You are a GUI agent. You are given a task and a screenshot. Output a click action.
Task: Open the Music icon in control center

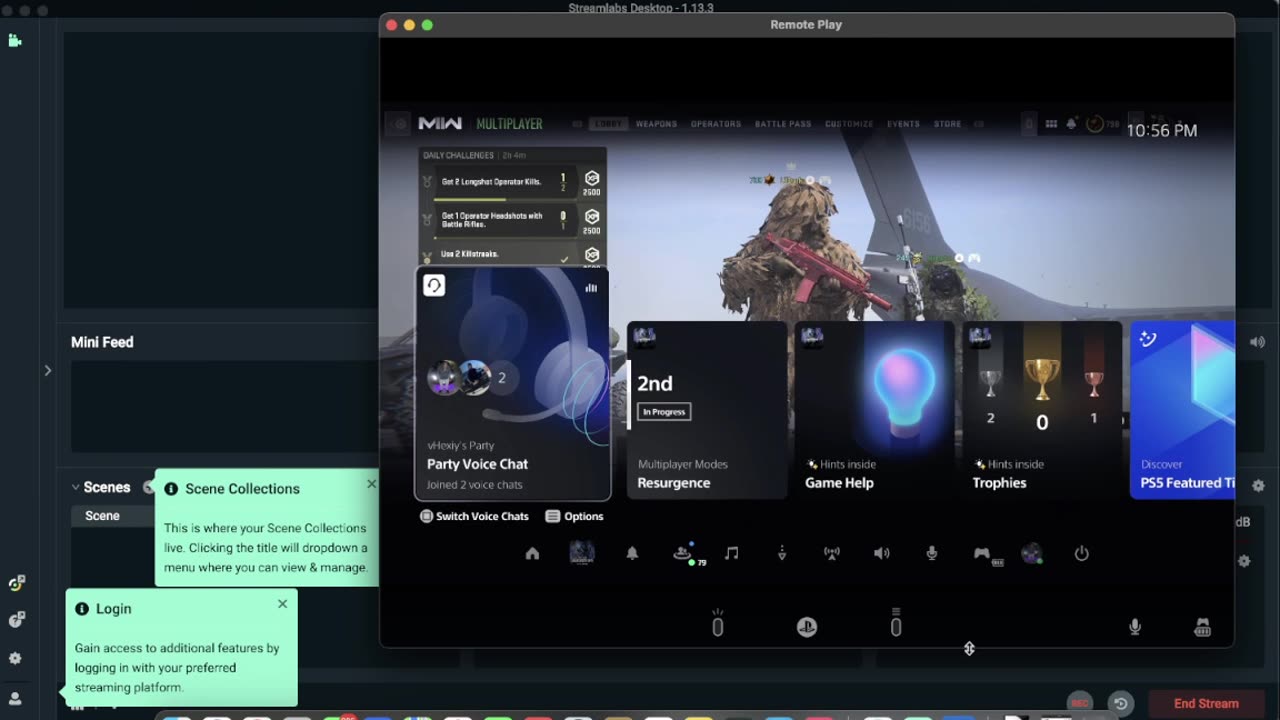pos(732,554)
